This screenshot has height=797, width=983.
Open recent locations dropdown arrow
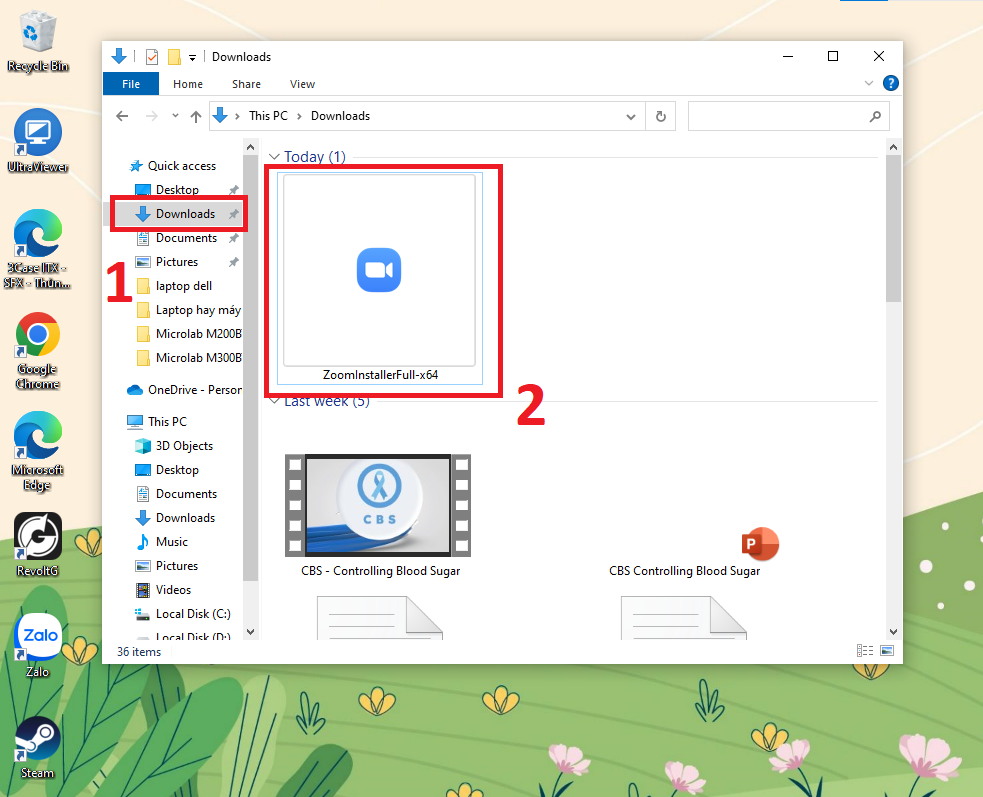click(175, 116)
